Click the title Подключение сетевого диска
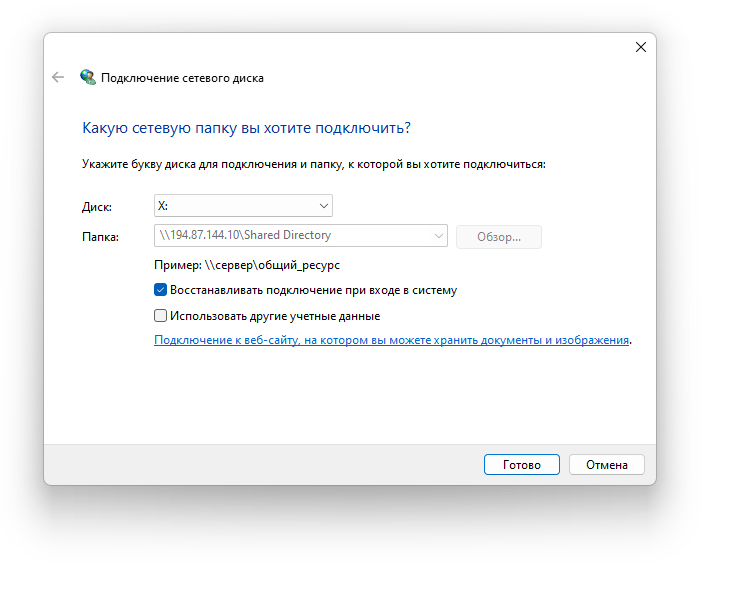Viewport: 731px width, 594px height. point(182,78)
